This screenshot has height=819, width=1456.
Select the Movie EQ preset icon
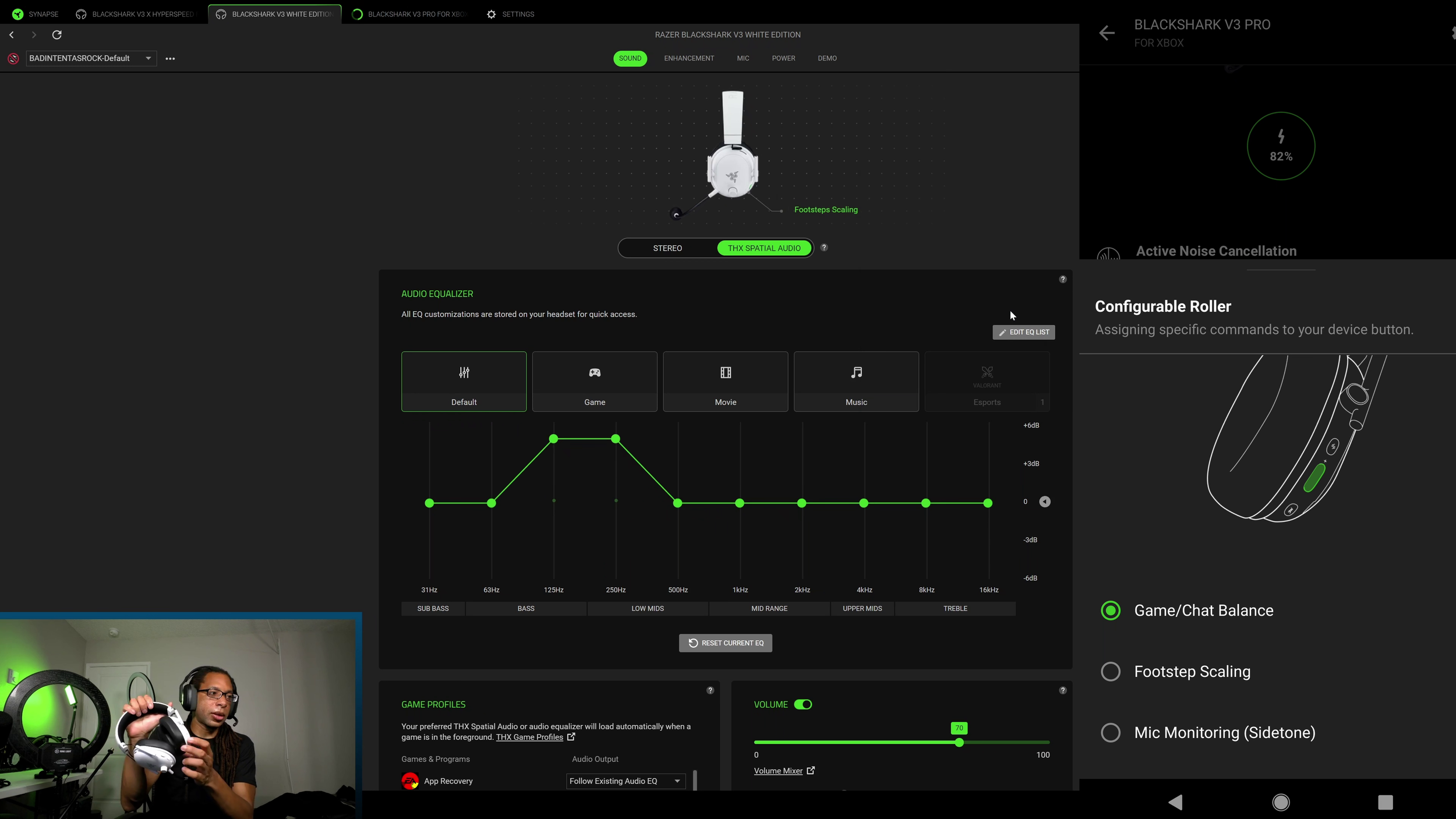[x=725, y=373]
